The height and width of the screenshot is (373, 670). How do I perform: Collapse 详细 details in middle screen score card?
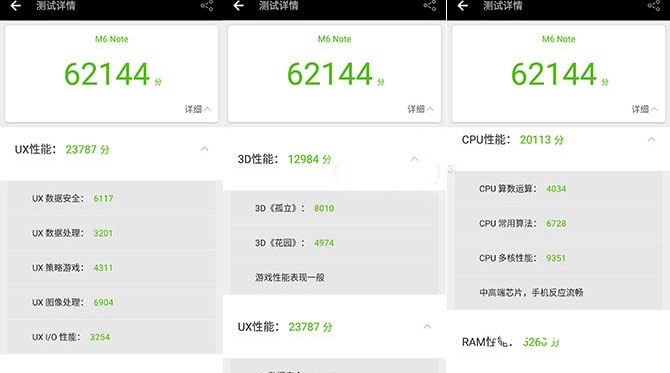tap(421, 109)
